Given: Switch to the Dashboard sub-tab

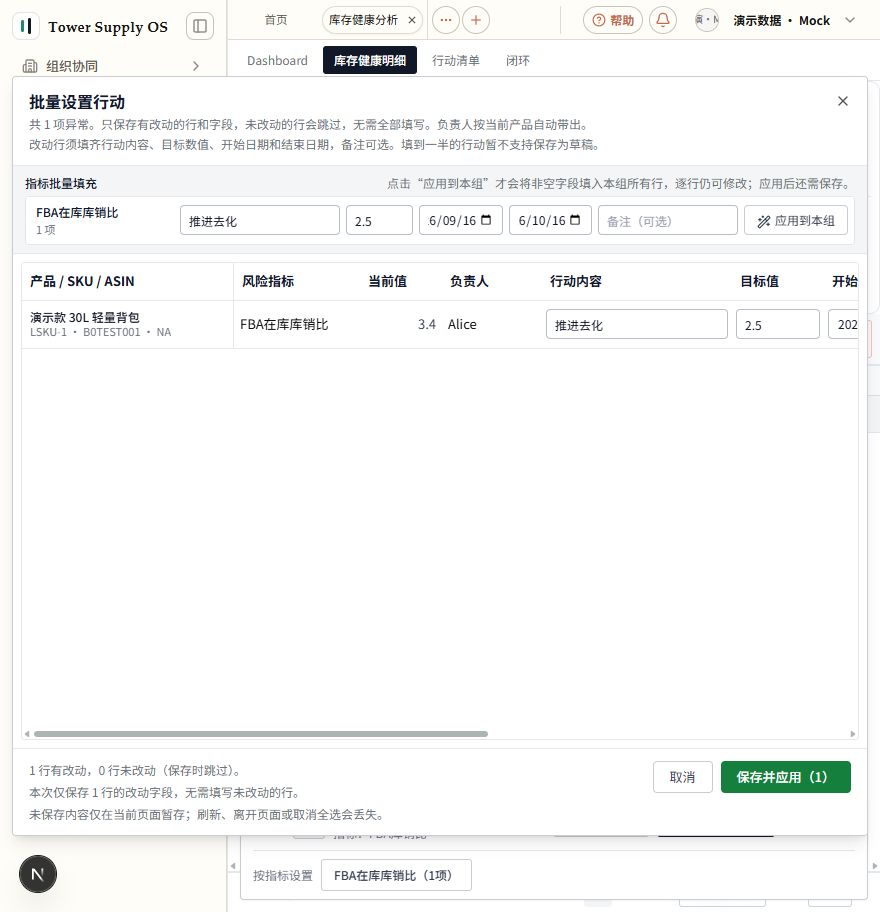Looking at the screenshot, I should pyautogui.click(x=277, y=60).
